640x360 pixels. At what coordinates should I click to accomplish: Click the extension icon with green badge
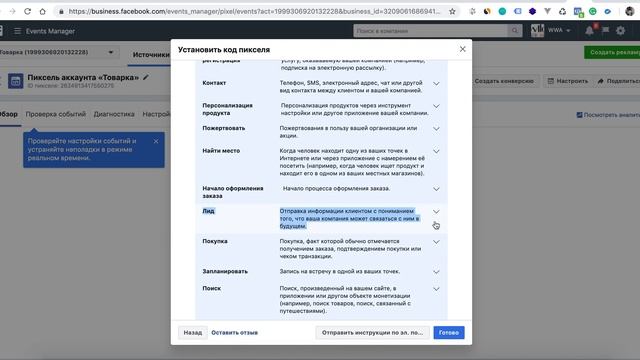tap(578, 12)
